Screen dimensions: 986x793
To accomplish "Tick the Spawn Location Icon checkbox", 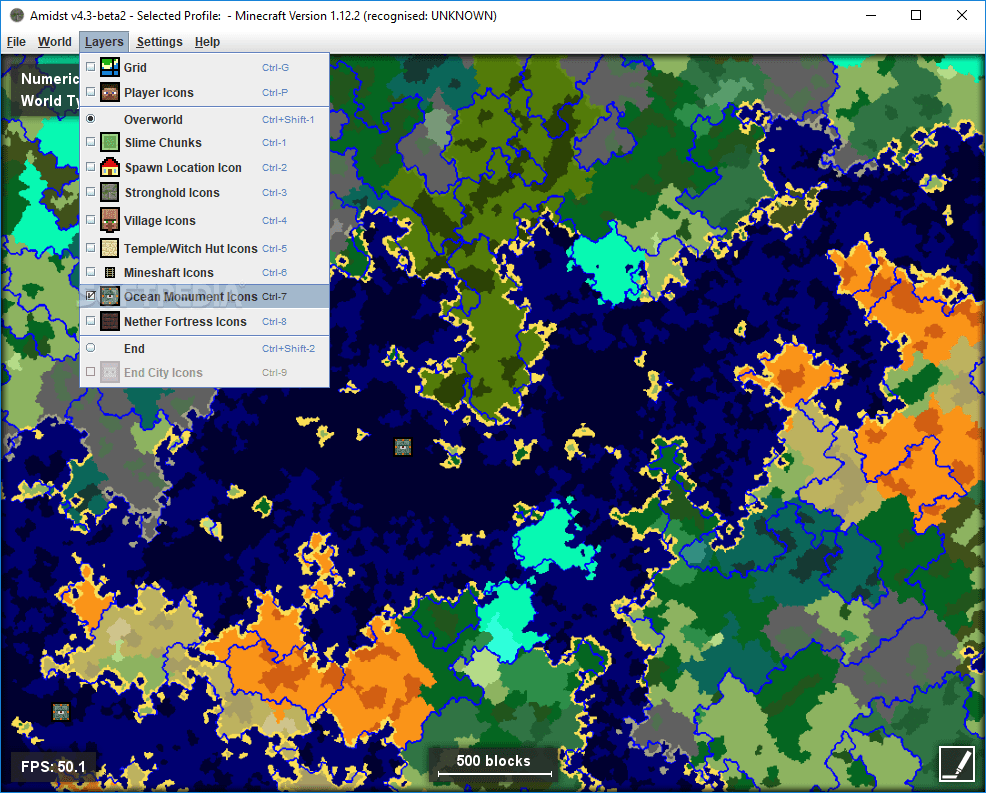I will (x=91, y=167).
